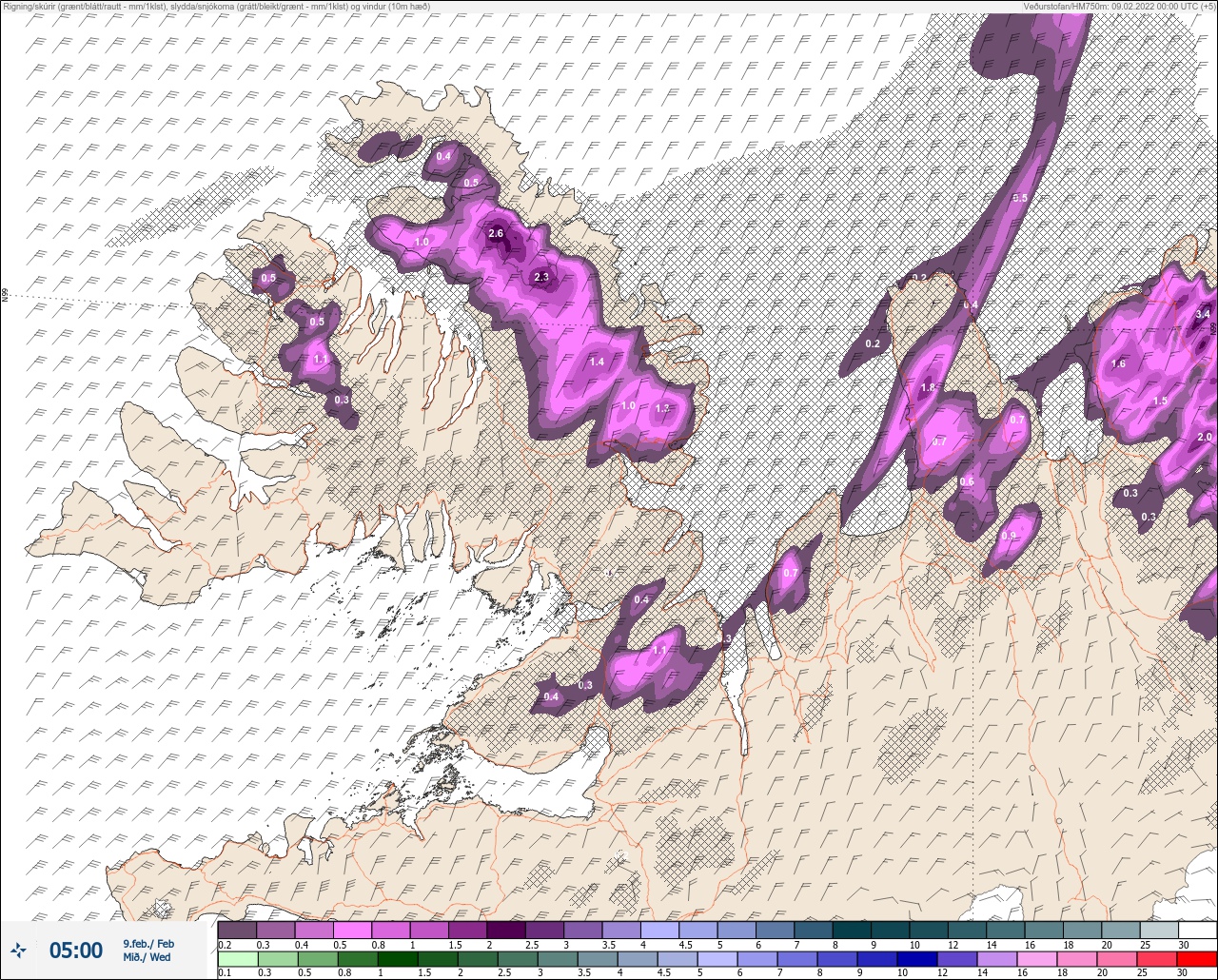Click the 0.6 precipitation value on the map
This screenshot has width=1218, height=980.
tap(967, 481)
